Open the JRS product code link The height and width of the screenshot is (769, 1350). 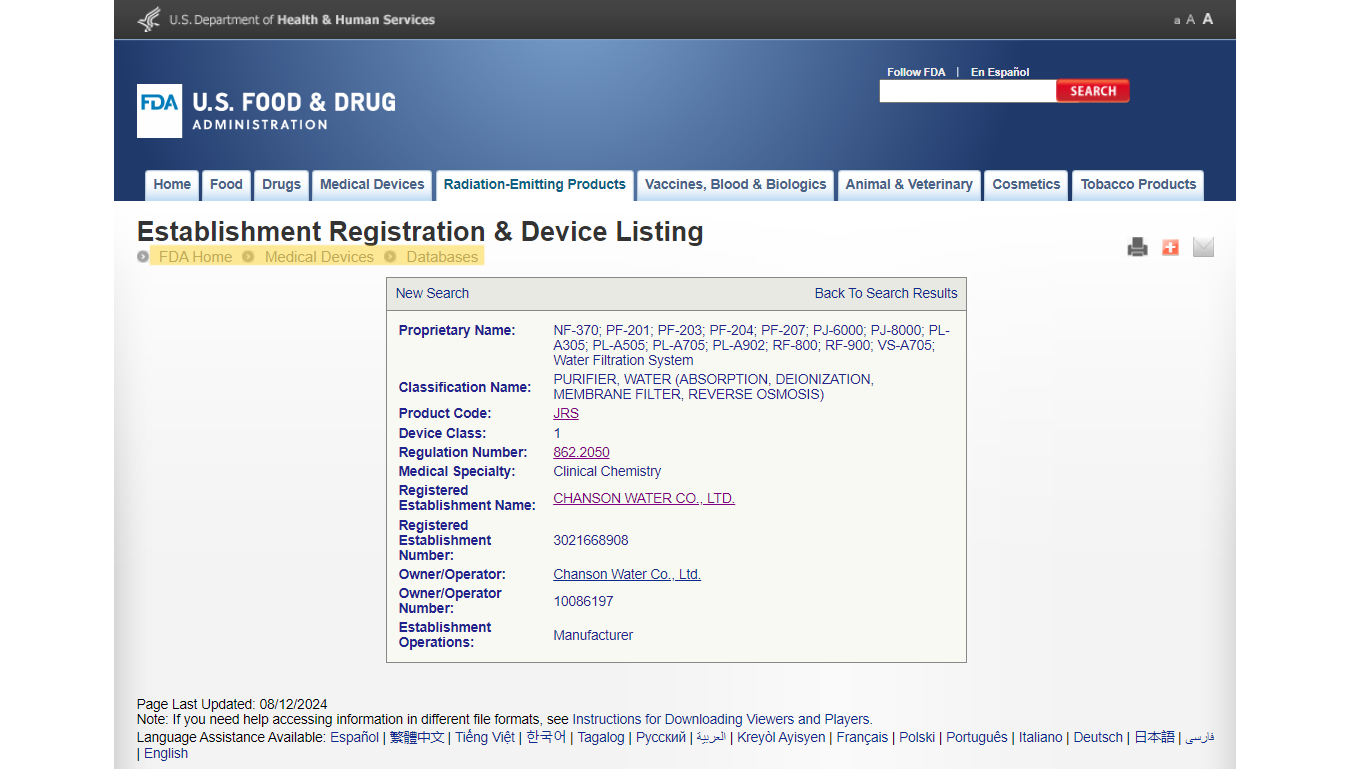tap(566, 414)
